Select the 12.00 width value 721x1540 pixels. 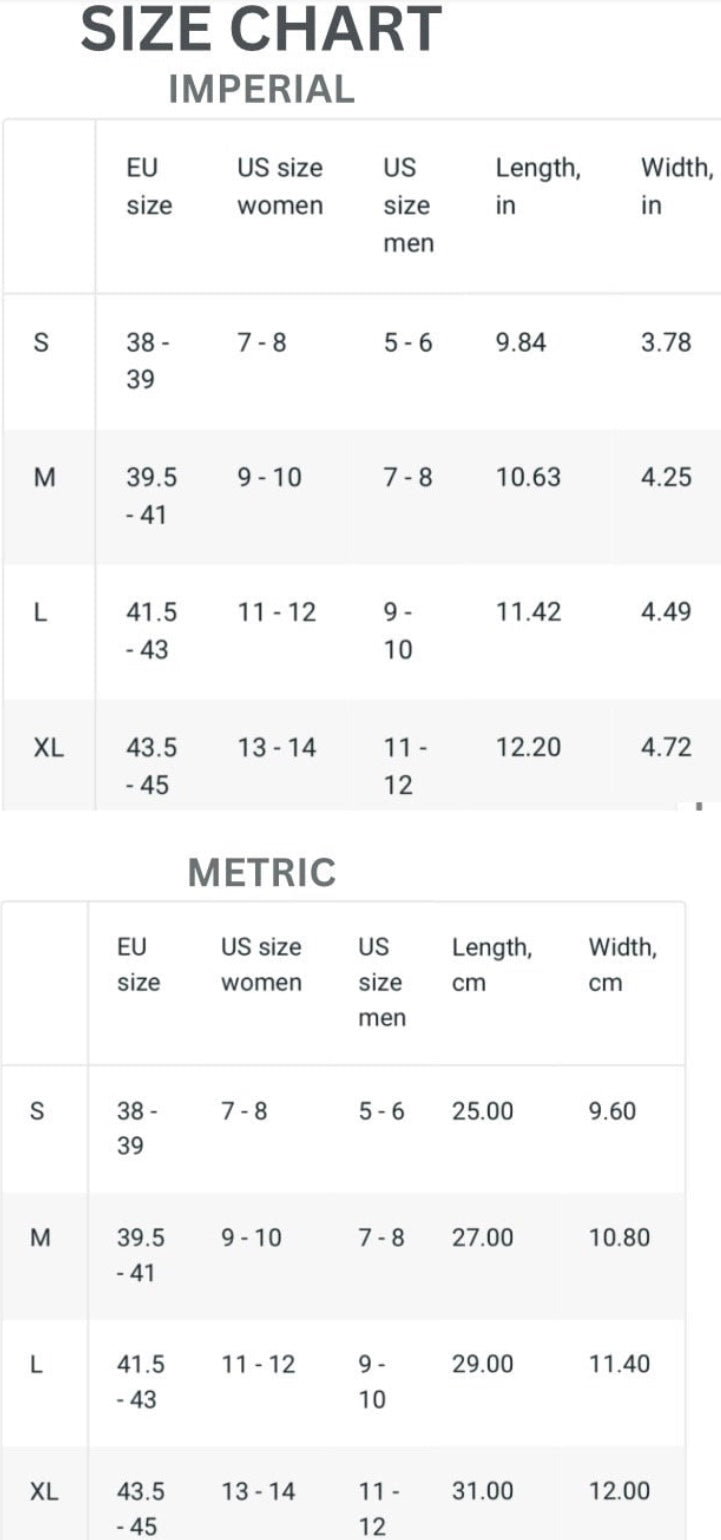click(x=619, y=1492)
